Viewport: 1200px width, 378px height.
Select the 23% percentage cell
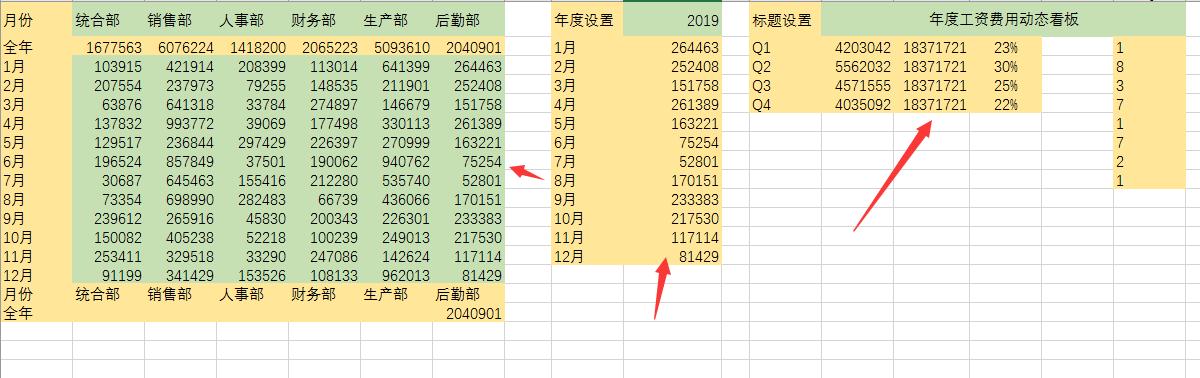pos(1006,47)
